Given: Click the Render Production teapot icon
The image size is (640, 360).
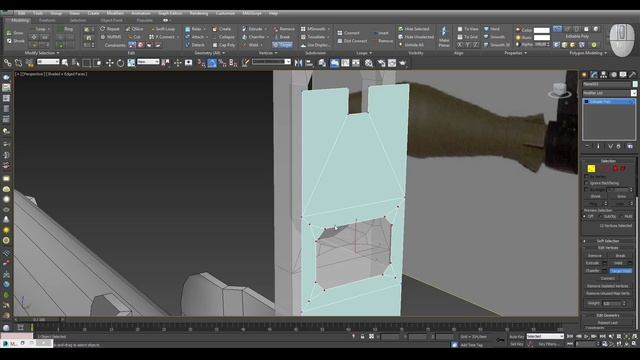Looking at the screenshot, I should pyautogui.click(x=402, y=63).
